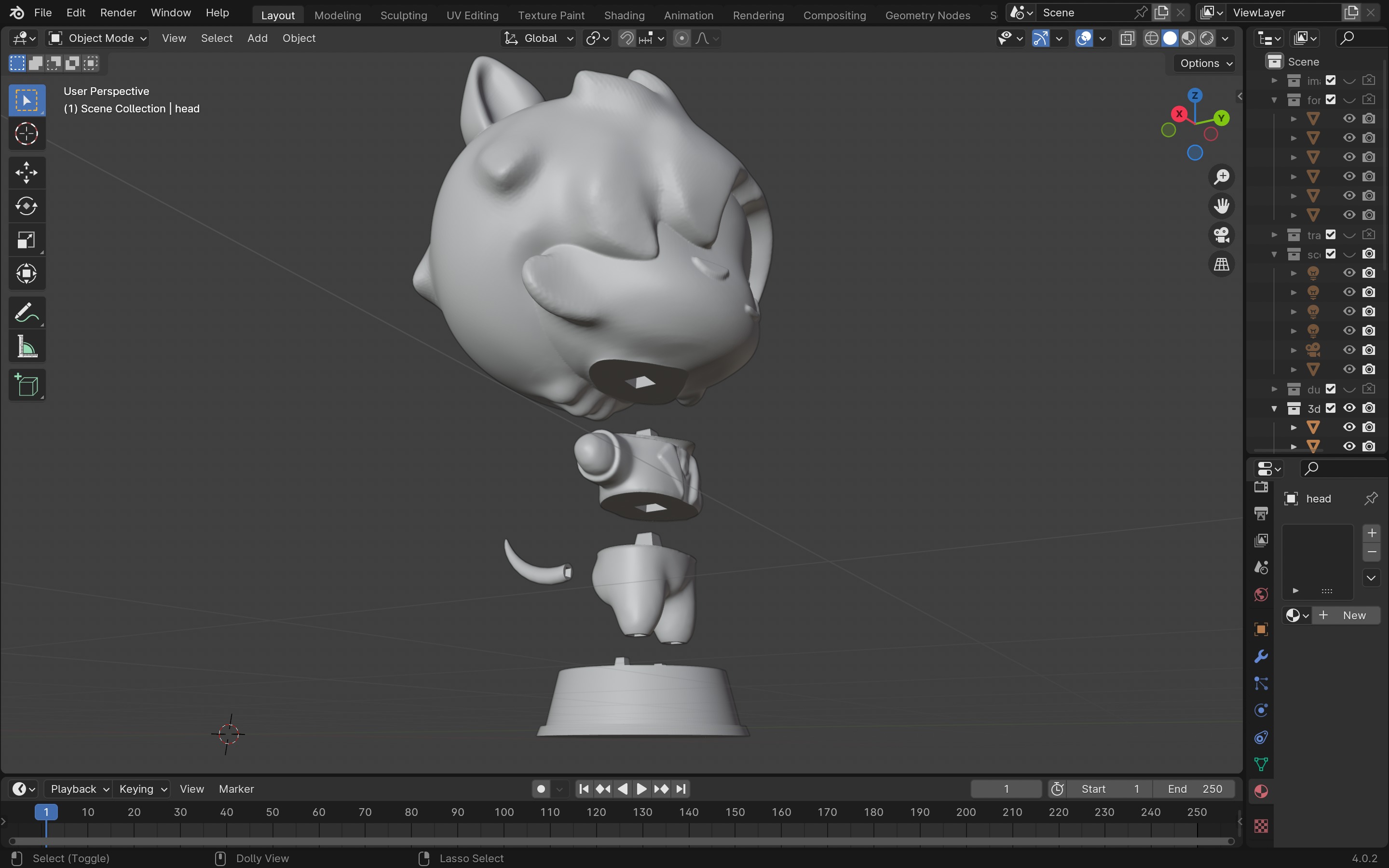Toggle viewport overlays
1389x868 pixels.
1084,39
